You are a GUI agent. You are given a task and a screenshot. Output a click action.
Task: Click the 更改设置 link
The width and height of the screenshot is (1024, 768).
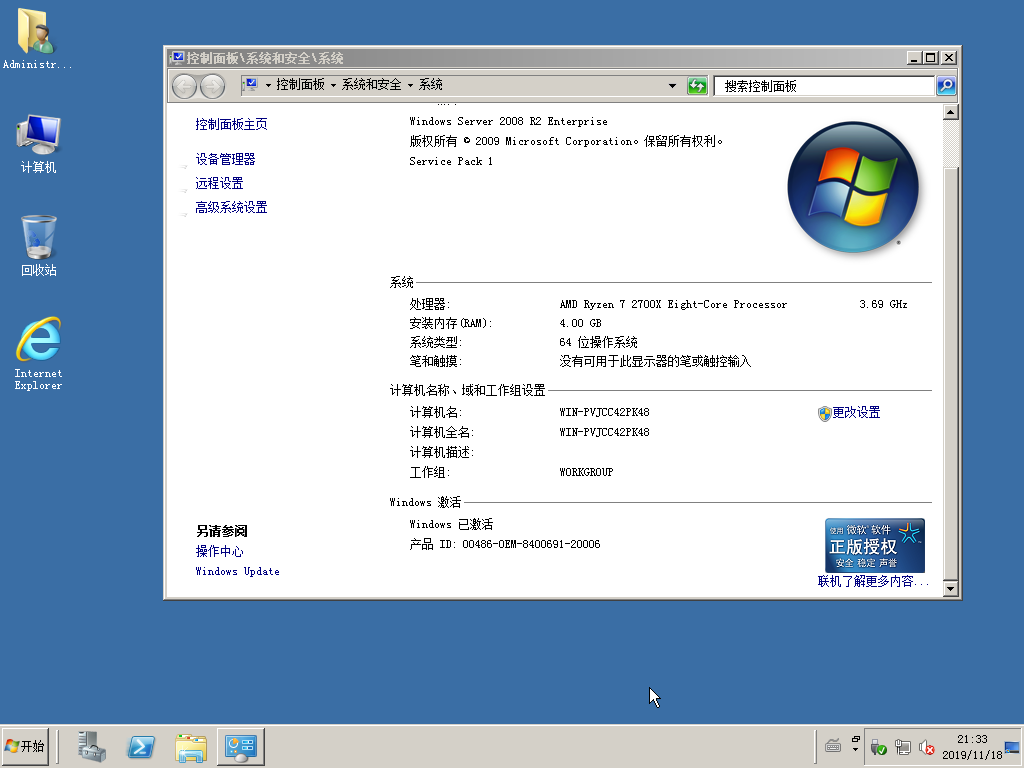tap(857, 412)
